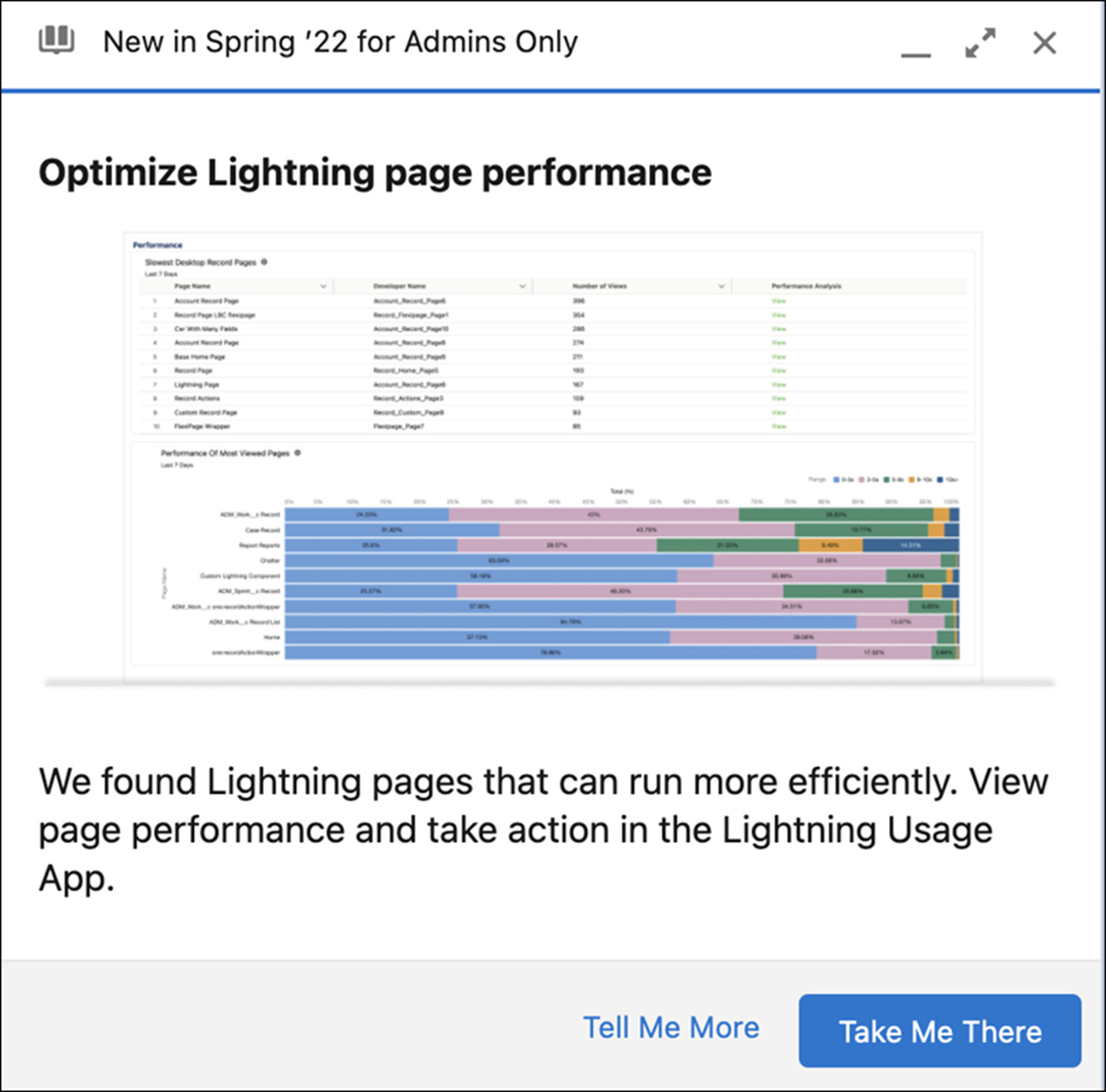1106x1092 pixels.
Task: Click the Car With Many Fields row
Action: coord(206,329)
